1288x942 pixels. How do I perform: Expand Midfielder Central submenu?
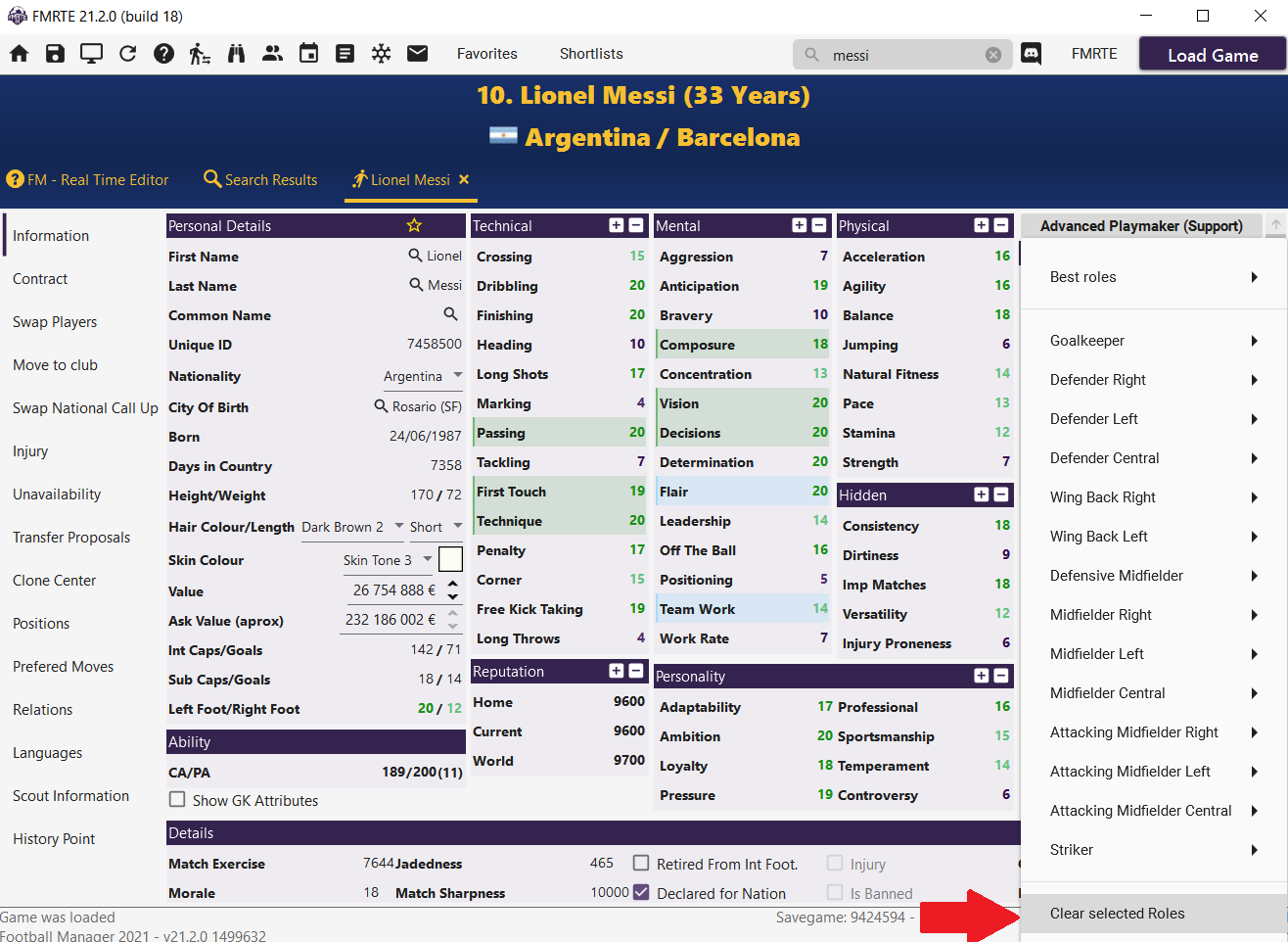(1154, 693)
